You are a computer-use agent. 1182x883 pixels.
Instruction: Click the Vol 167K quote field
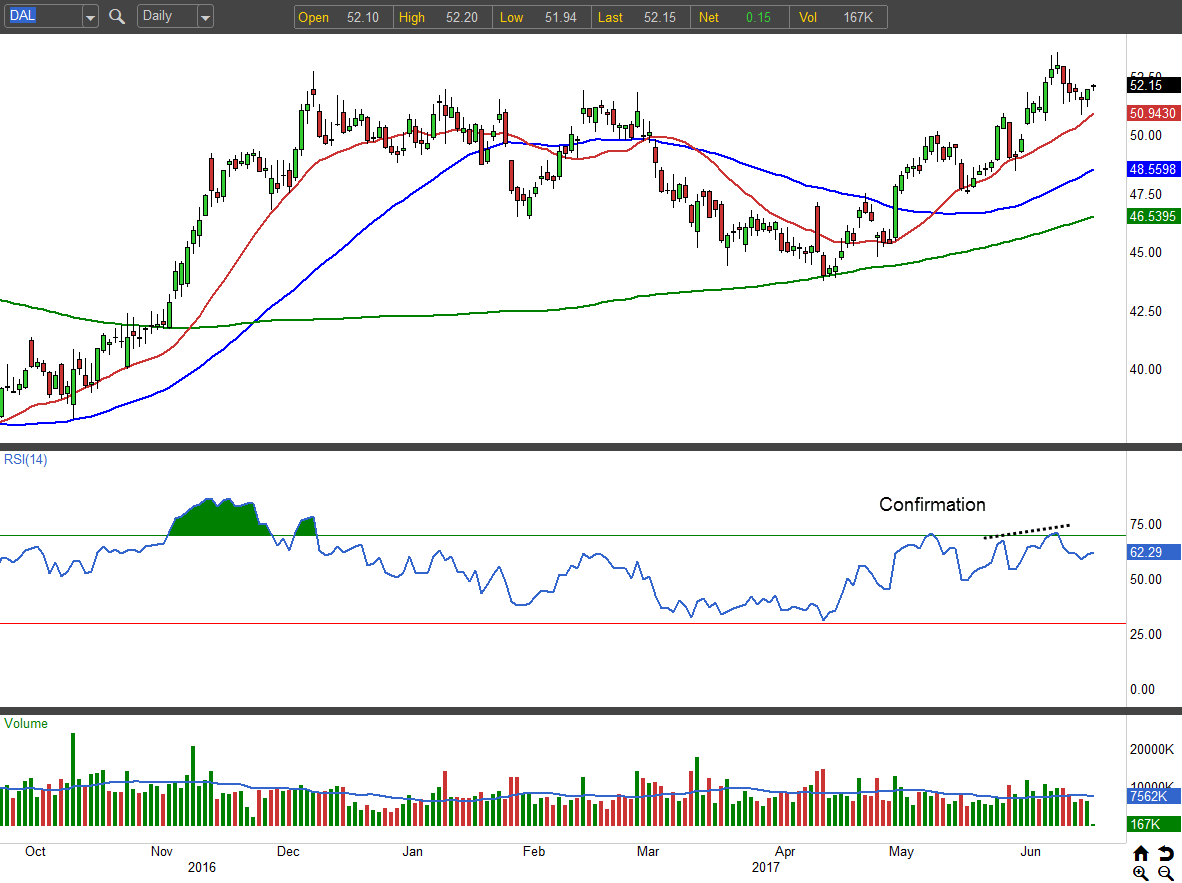pos(838,17)
